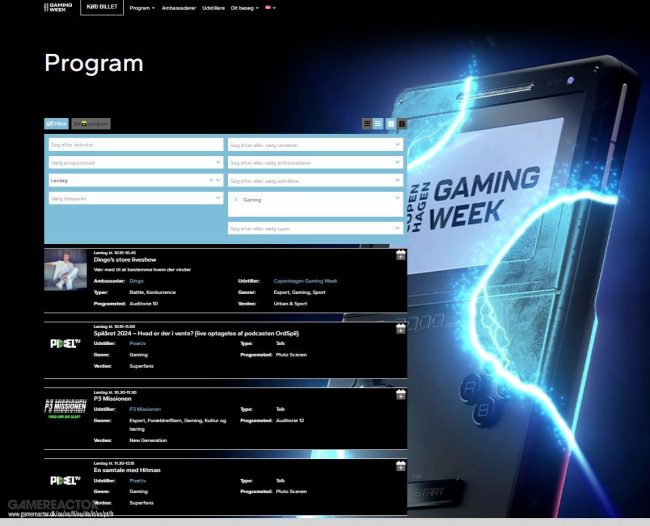650x526 pixels.
Task: Remove the Gaming genre tag
Action: click(x=236, y=200)
